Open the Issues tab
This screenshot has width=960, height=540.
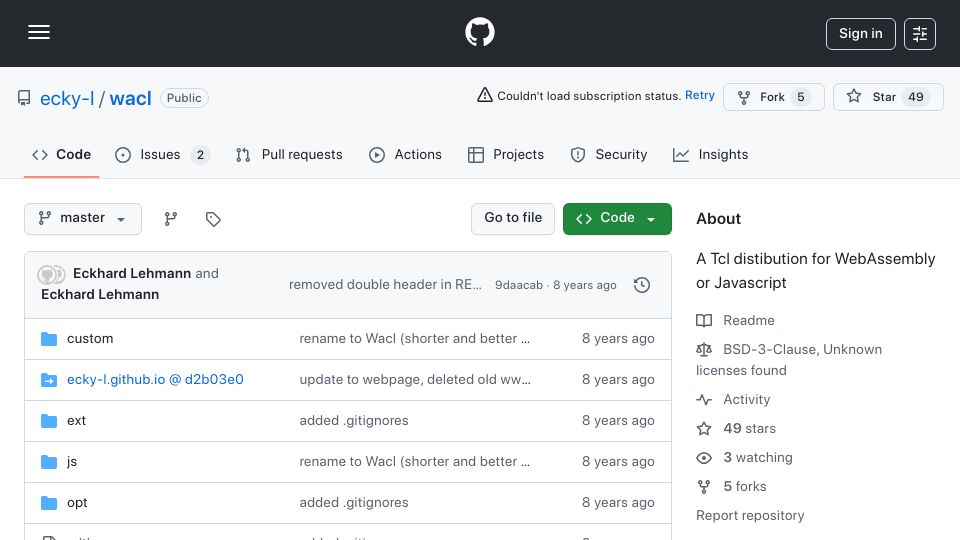click(x=162, y=154)
